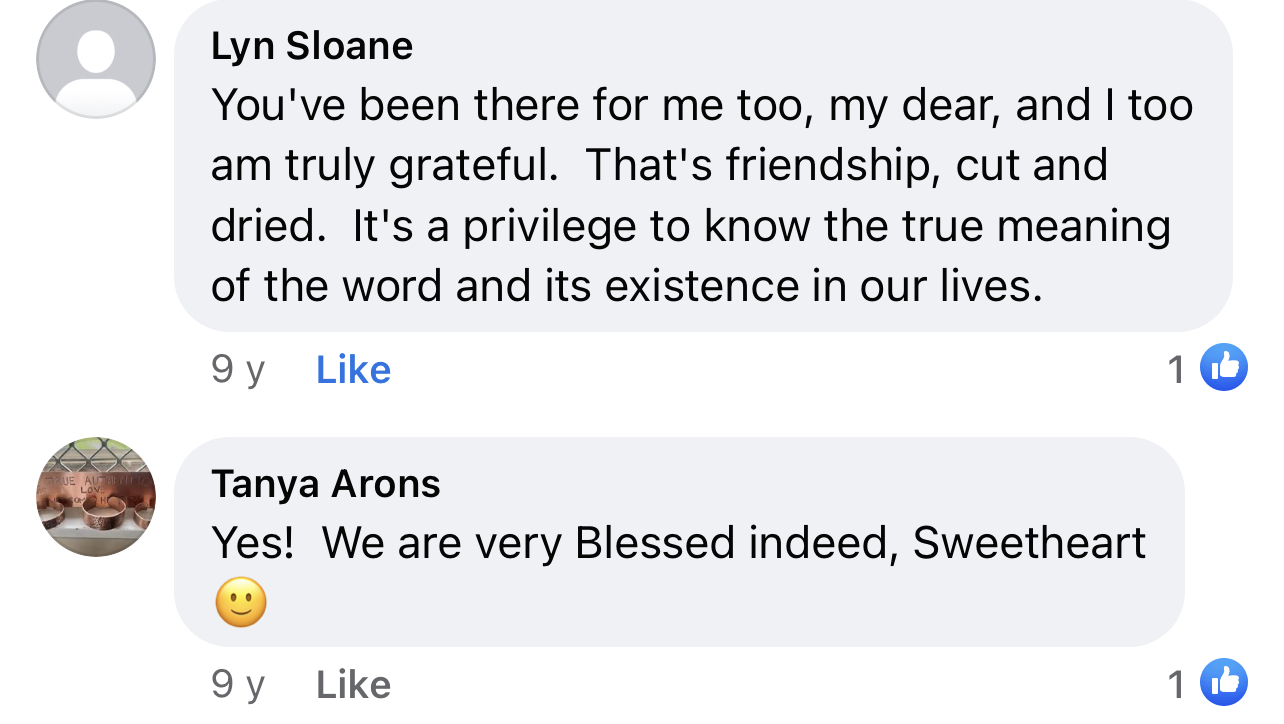This screenshot has width=1284, height=724.
Task: Click the thumbs-up reaction icon on Lyn Sloane's comment
Action: click(1224, 367)
